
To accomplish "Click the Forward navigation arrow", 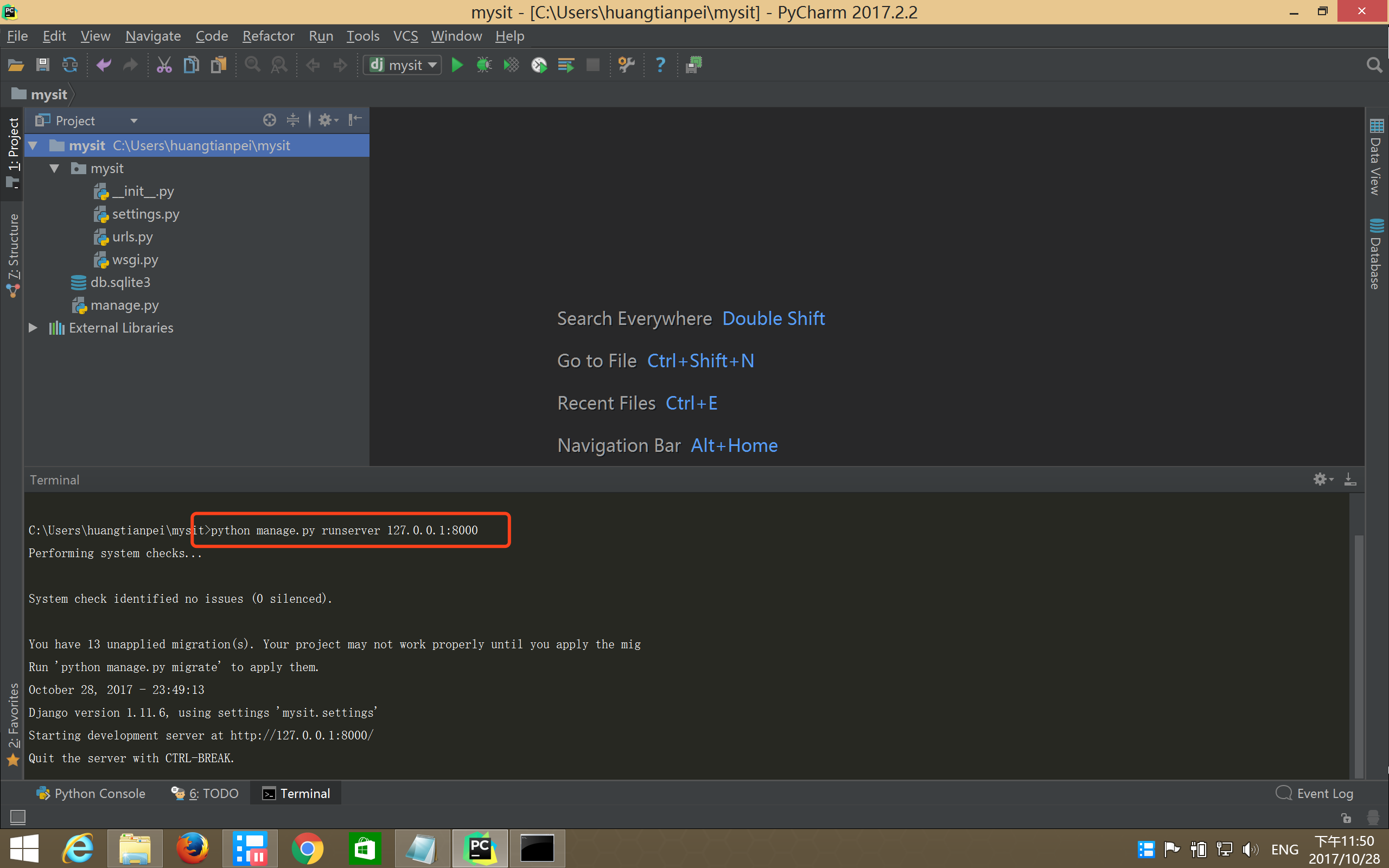I will point(340,65).
